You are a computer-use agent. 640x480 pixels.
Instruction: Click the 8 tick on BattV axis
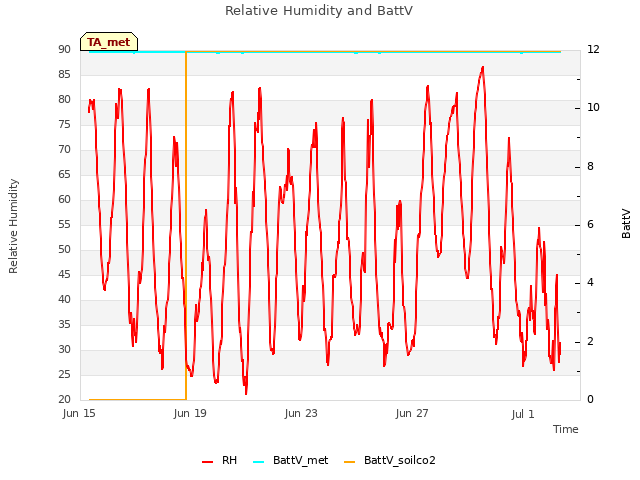590,167
